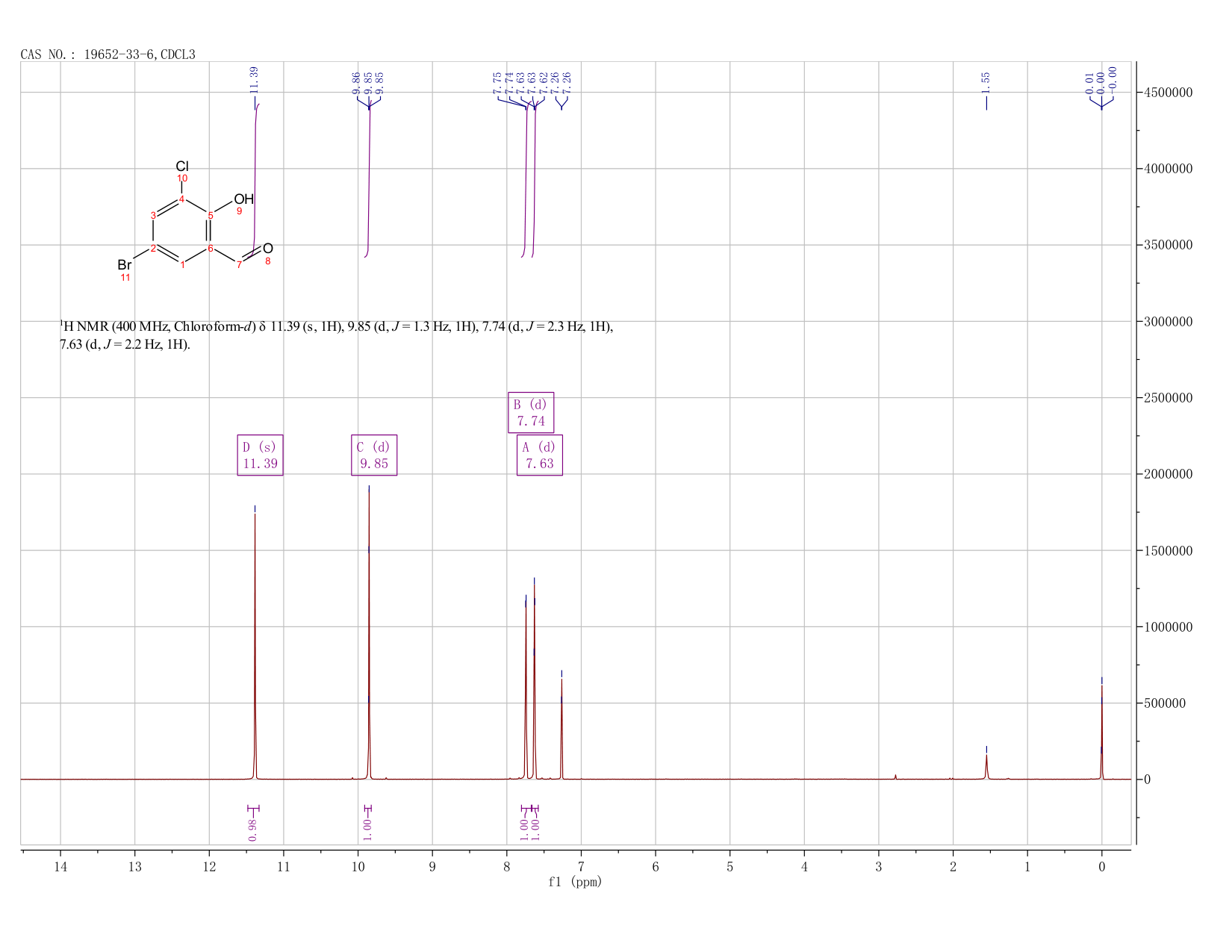Click the TMS peak at 0 ppm
1232x952 pixels.
point(1101,732)
